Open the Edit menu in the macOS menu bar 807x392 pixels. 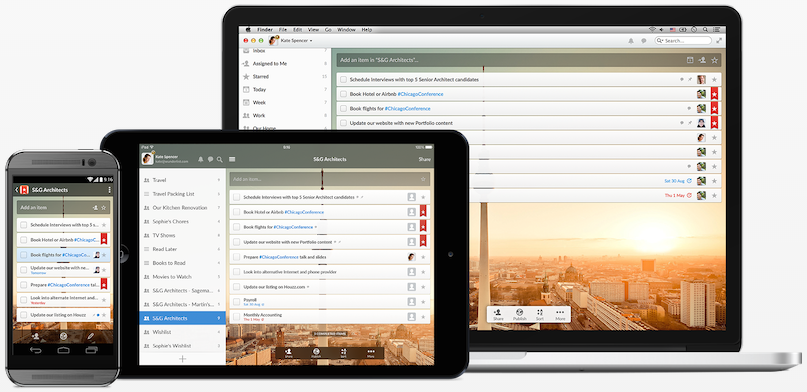pos(297,30)
